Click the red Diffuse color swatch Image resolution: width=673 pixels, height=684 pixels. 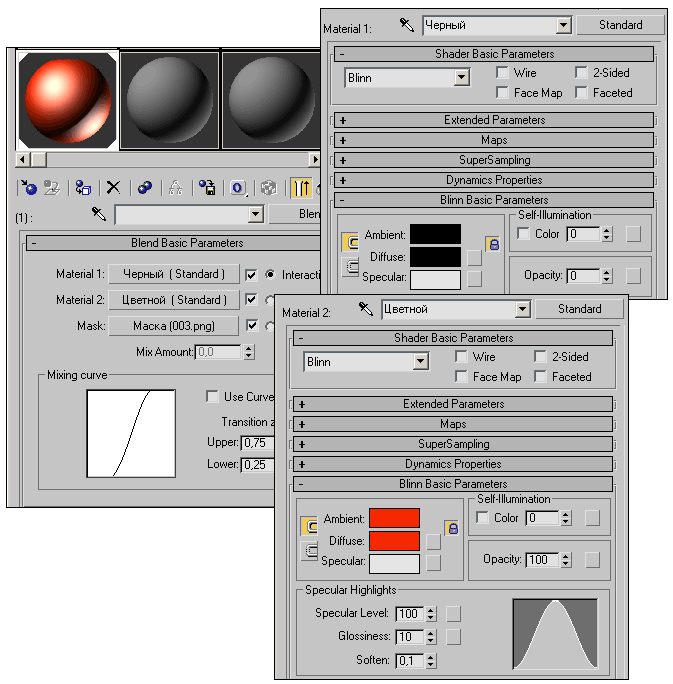(x=394, y=541)
